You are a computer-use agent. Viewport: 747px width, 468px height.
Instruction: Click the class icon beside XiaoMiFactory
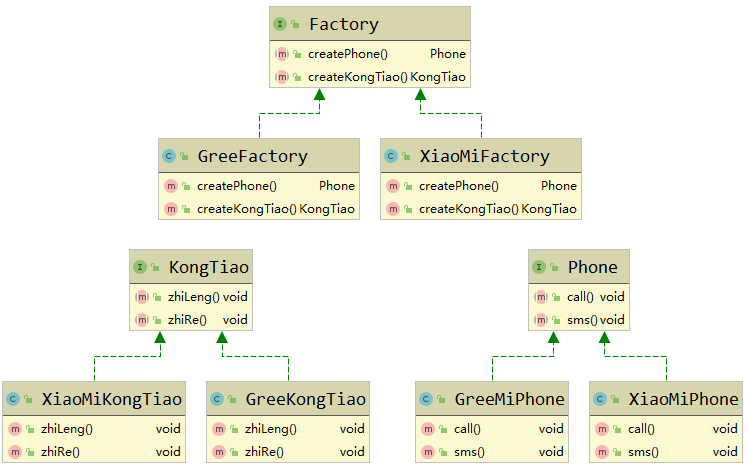[391, 156]
